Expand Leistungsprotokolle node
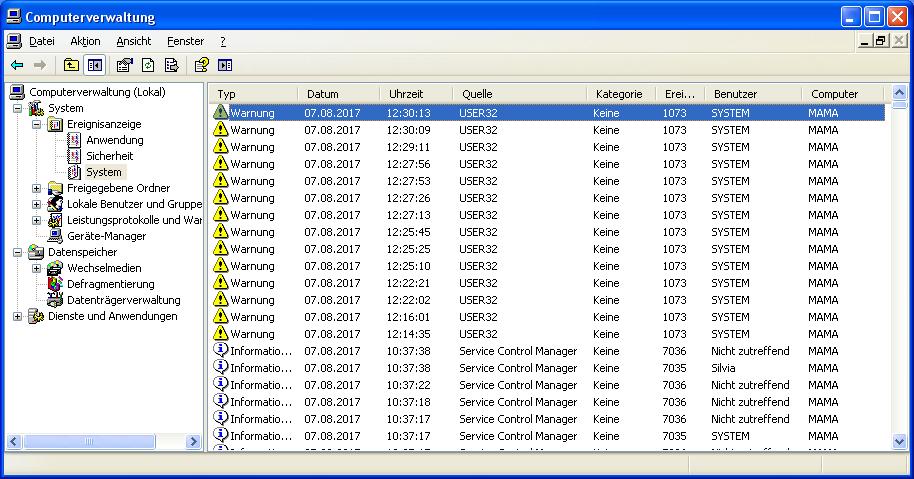Viewport: 914px width, 479px height. 37,220
